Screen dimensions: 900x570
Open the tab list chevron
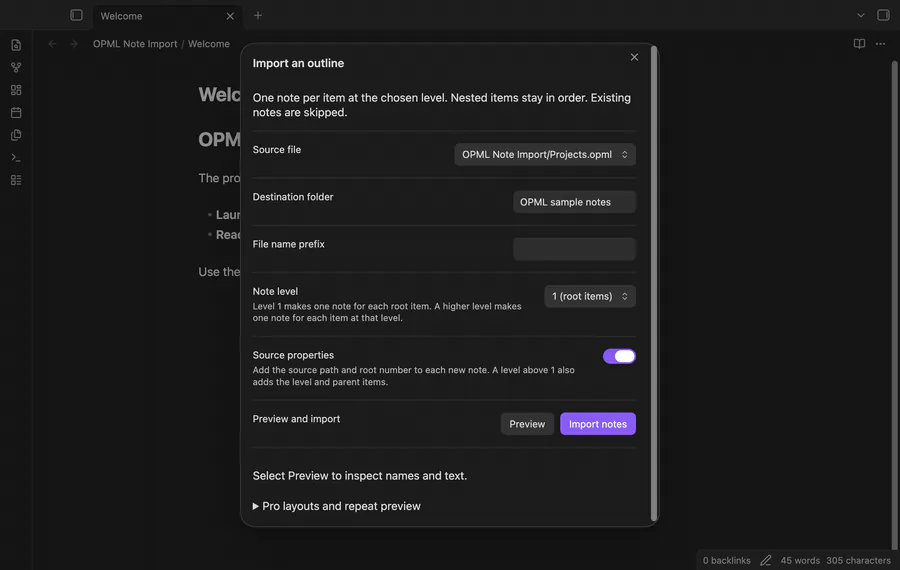(x=860, y=15)
